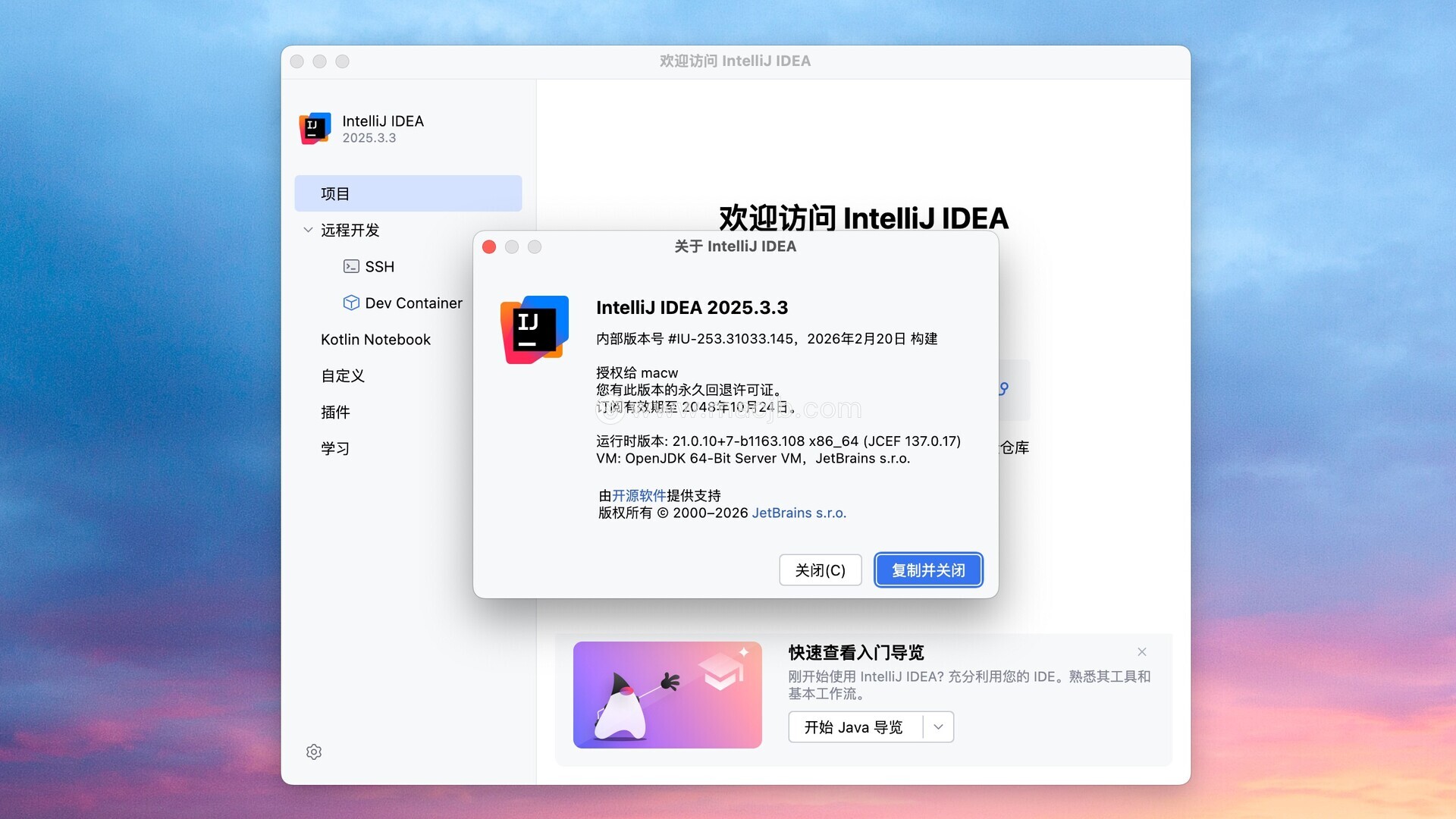
Task: Select the 项目 tab in sidebar
Action: tap(408, 193)
